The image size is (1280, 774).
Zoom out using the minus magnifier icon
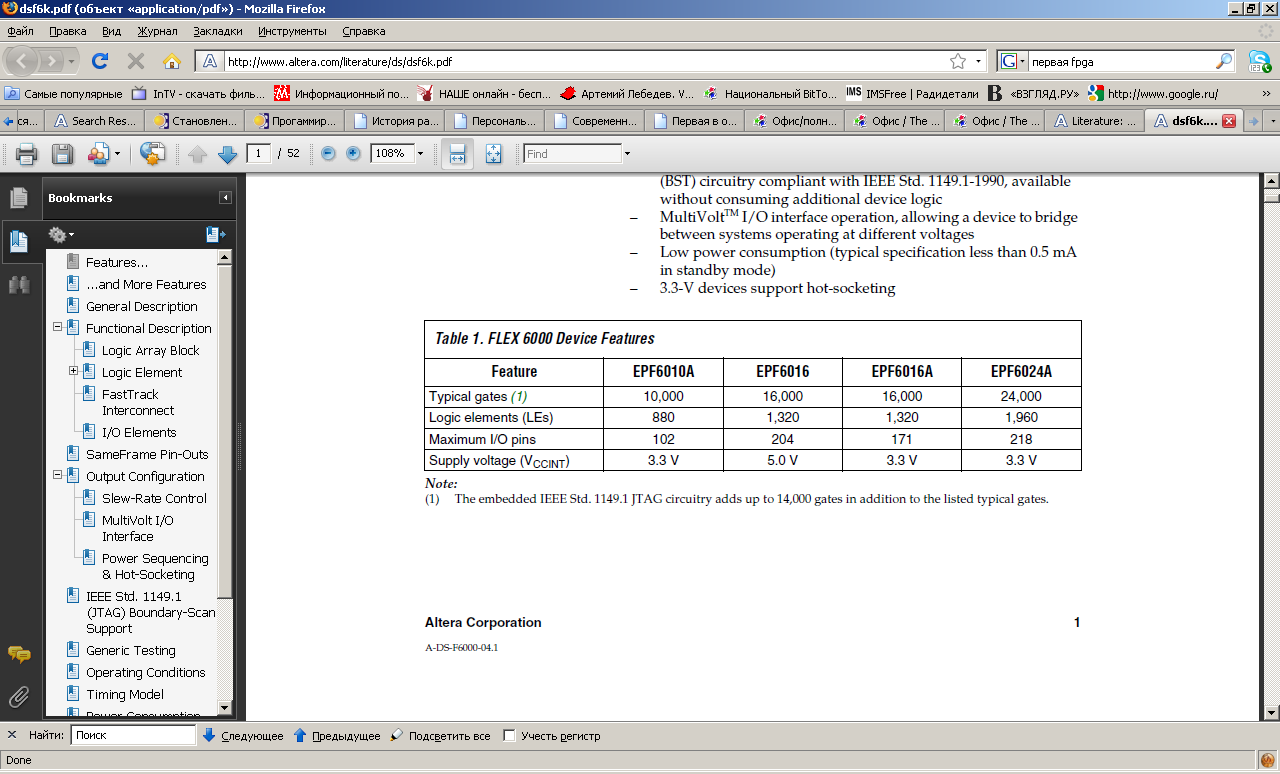pos(328,154)
